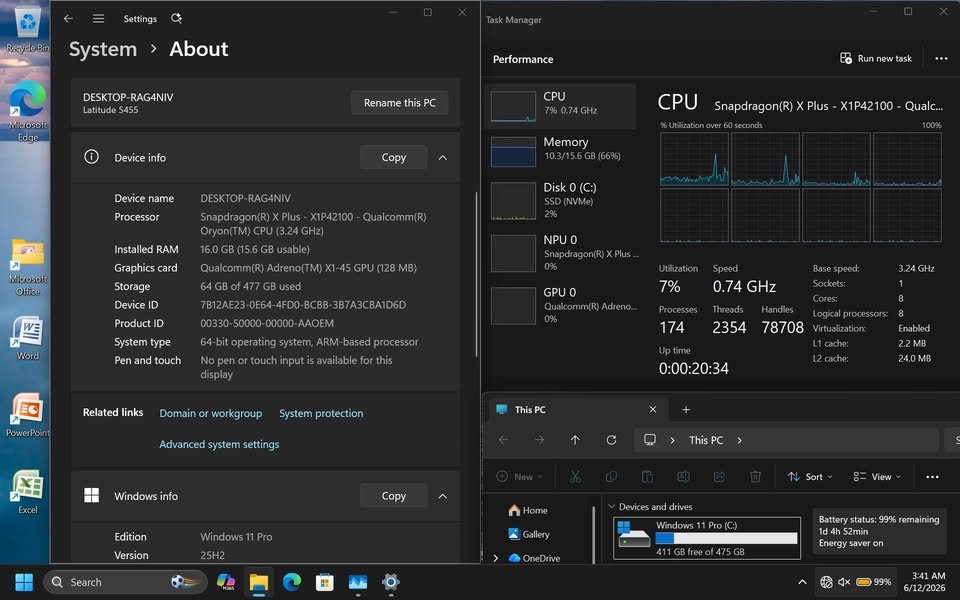Click the clock showing 3:41 AM

pyautogui.click(x=924, y=582)
